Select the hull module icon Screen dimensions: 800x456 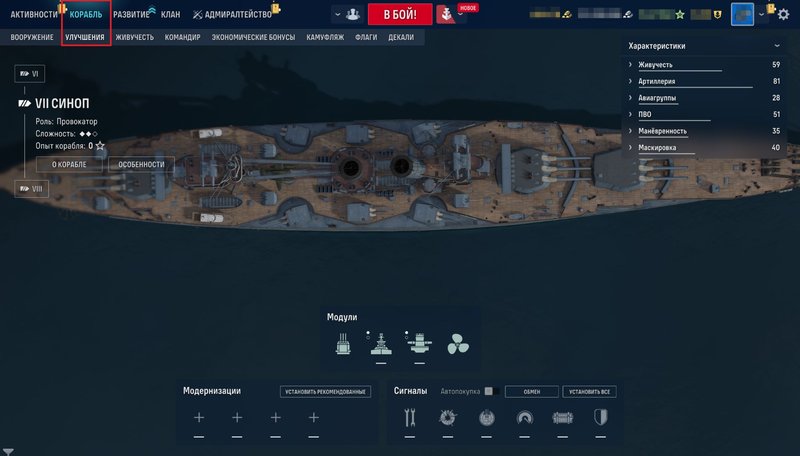point(381,344)
